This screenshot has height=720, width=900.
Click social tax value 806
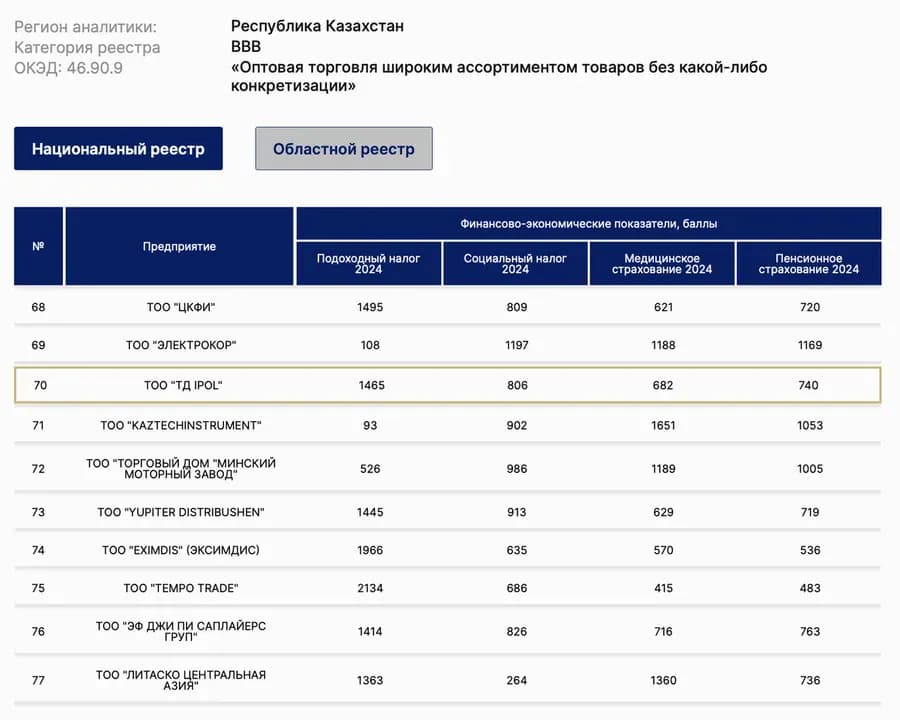pyautogui.click(x=517, y=385)
